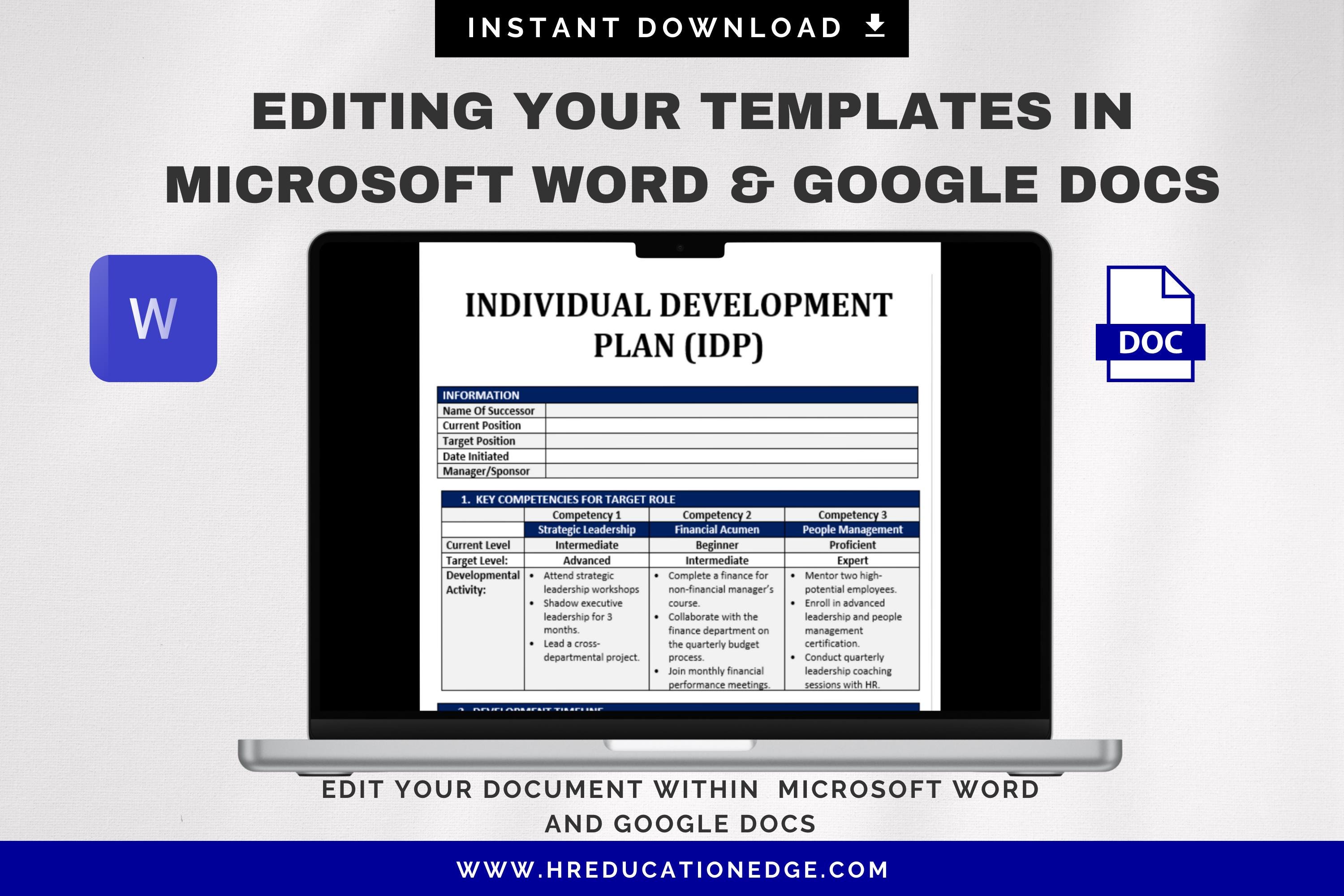Viewport: 1344px width, 896px height.
Task: Click the Proficient current level cell
Action: [852, 545]
